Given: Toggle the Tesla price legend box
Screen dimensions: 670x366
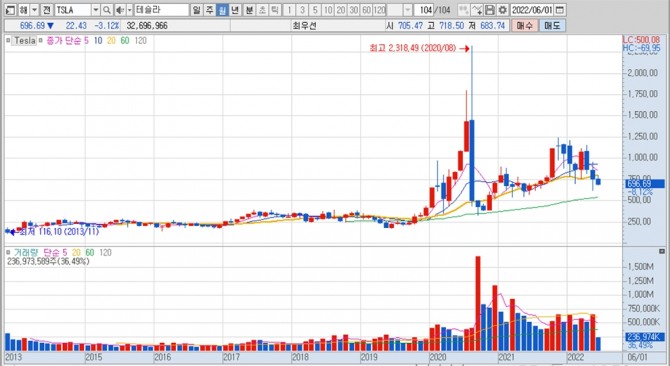Looking at the screenshot, I should coord(24,41).
